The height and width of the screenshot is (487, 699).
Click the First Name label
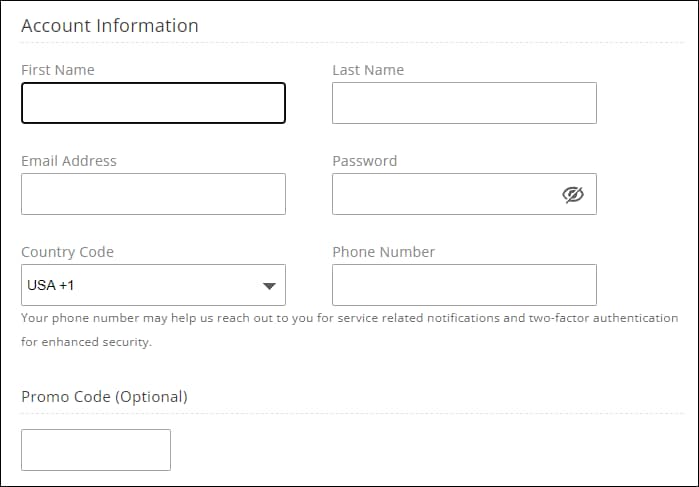58,70
